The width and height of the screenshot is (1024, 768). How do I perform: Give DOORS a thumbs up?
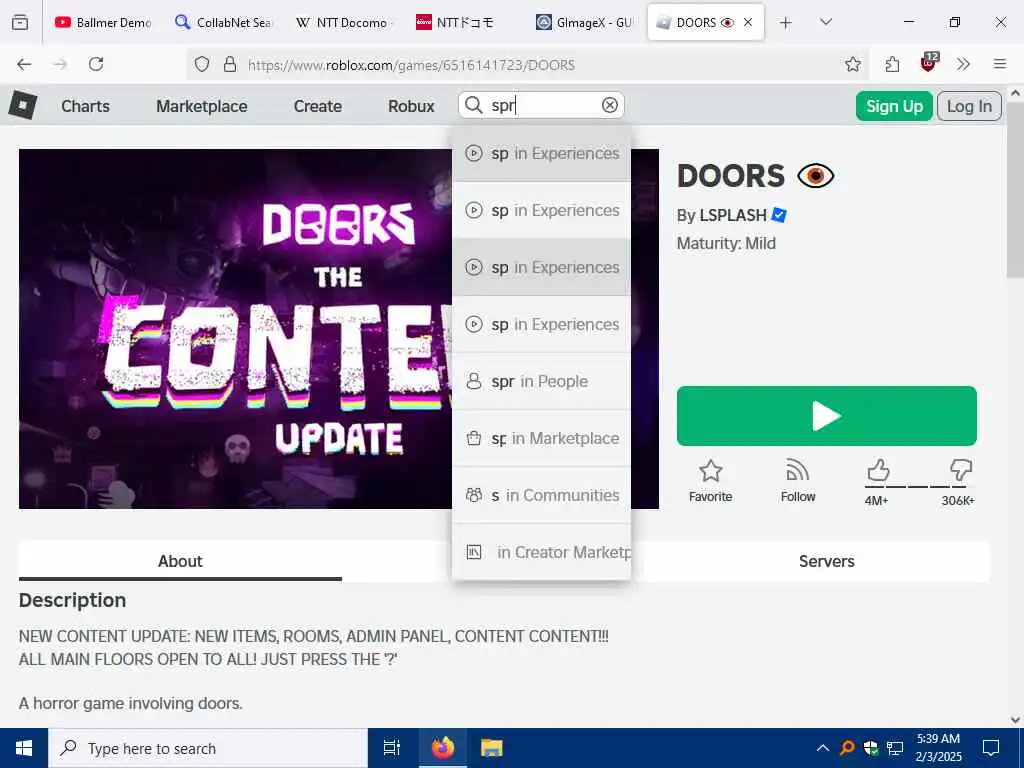pos(878,470)
